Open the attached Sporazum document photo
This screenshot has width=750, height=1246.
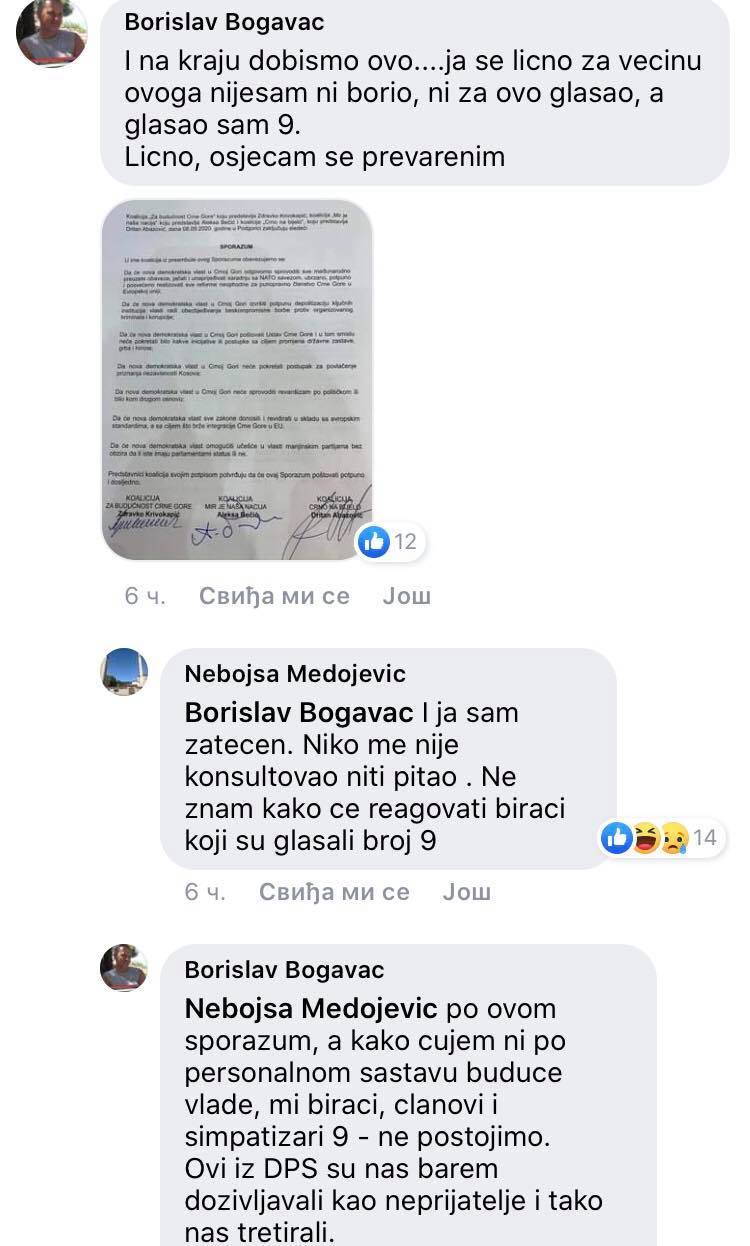click(x=237, y=380)
